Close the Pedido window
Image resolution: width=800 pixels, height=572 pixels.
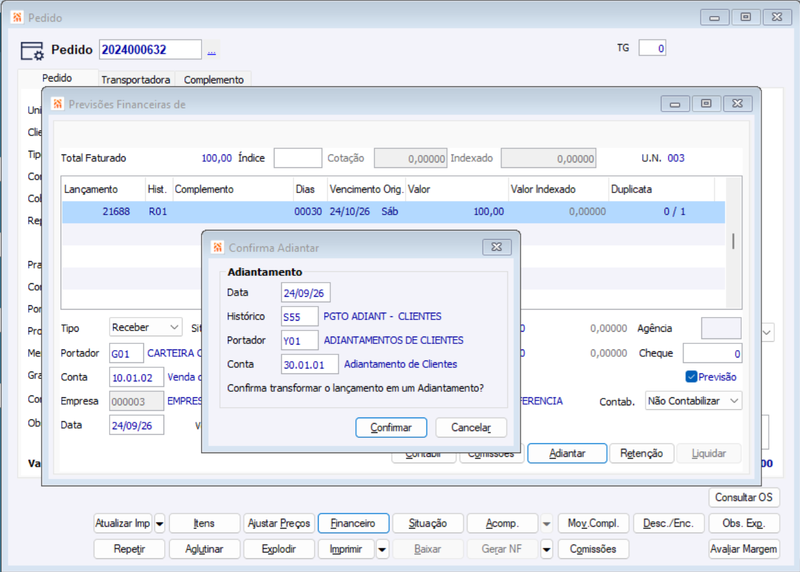click(777, 17)
